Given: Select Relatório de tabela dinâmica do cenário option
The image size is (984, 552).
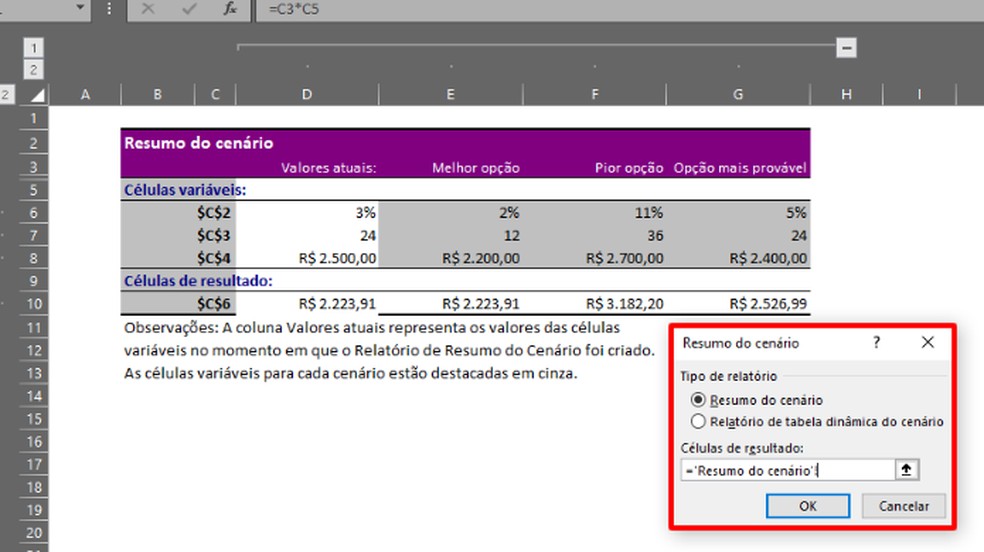Looking at the screenshot, I should point(817,422).
